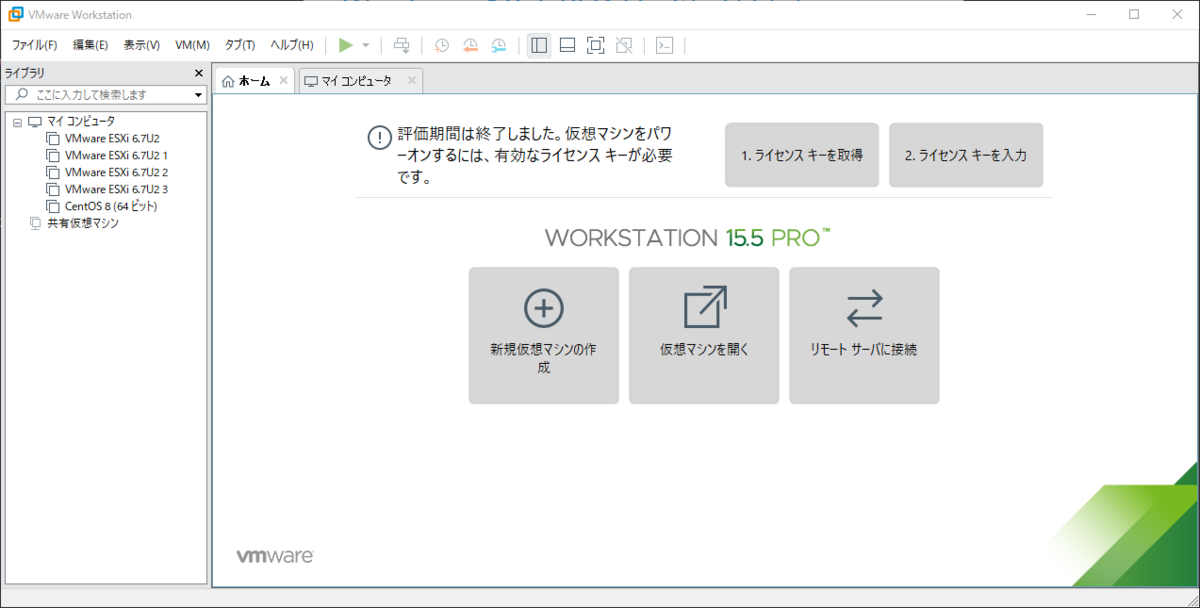Close the ライブラリ panel
This screenshot has height=608, width=1200.
tap(198, 73)
